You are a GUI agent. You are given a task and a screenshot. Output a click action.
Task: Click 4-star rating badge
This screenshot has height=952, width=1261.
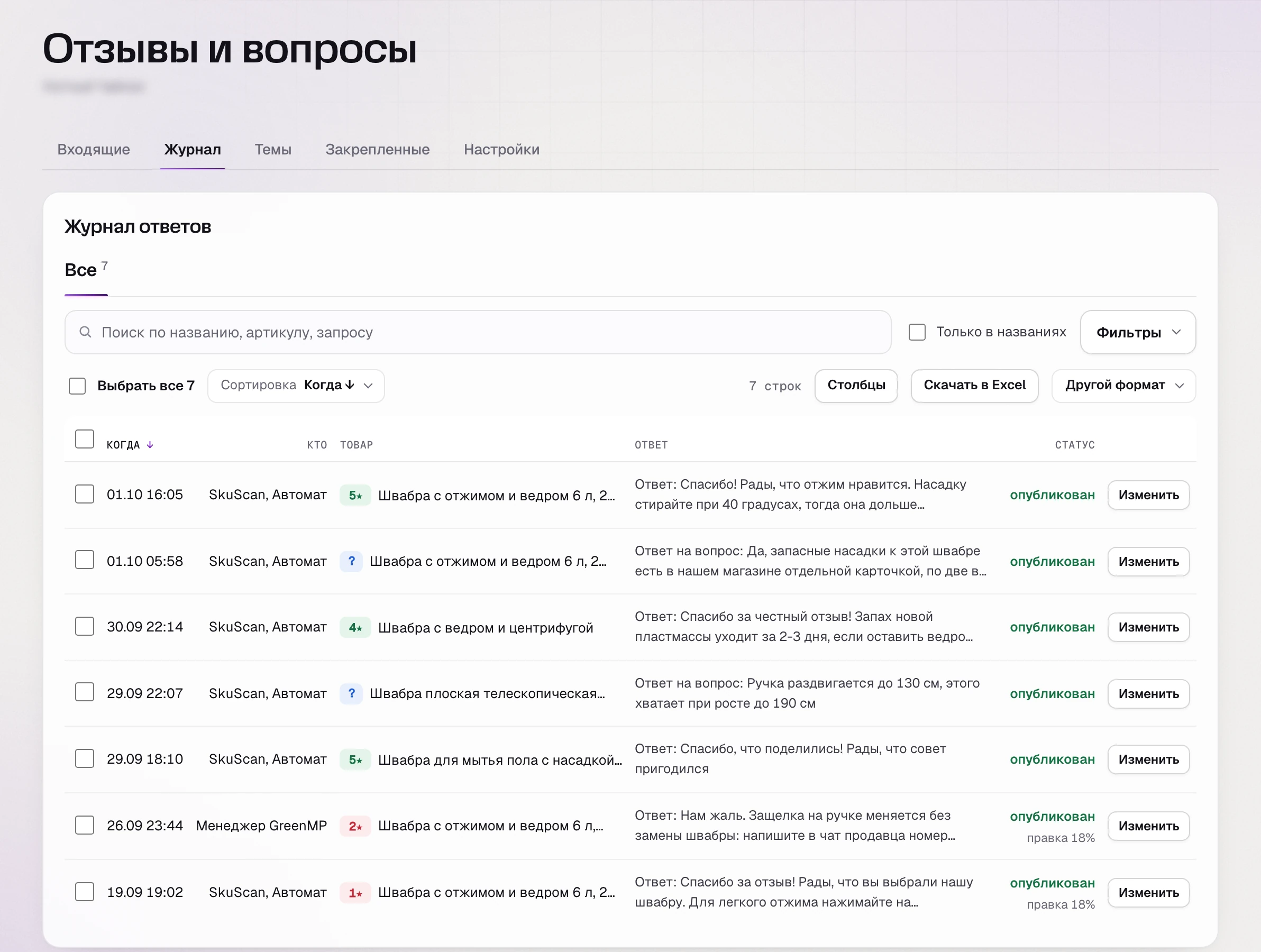(355, 628)
